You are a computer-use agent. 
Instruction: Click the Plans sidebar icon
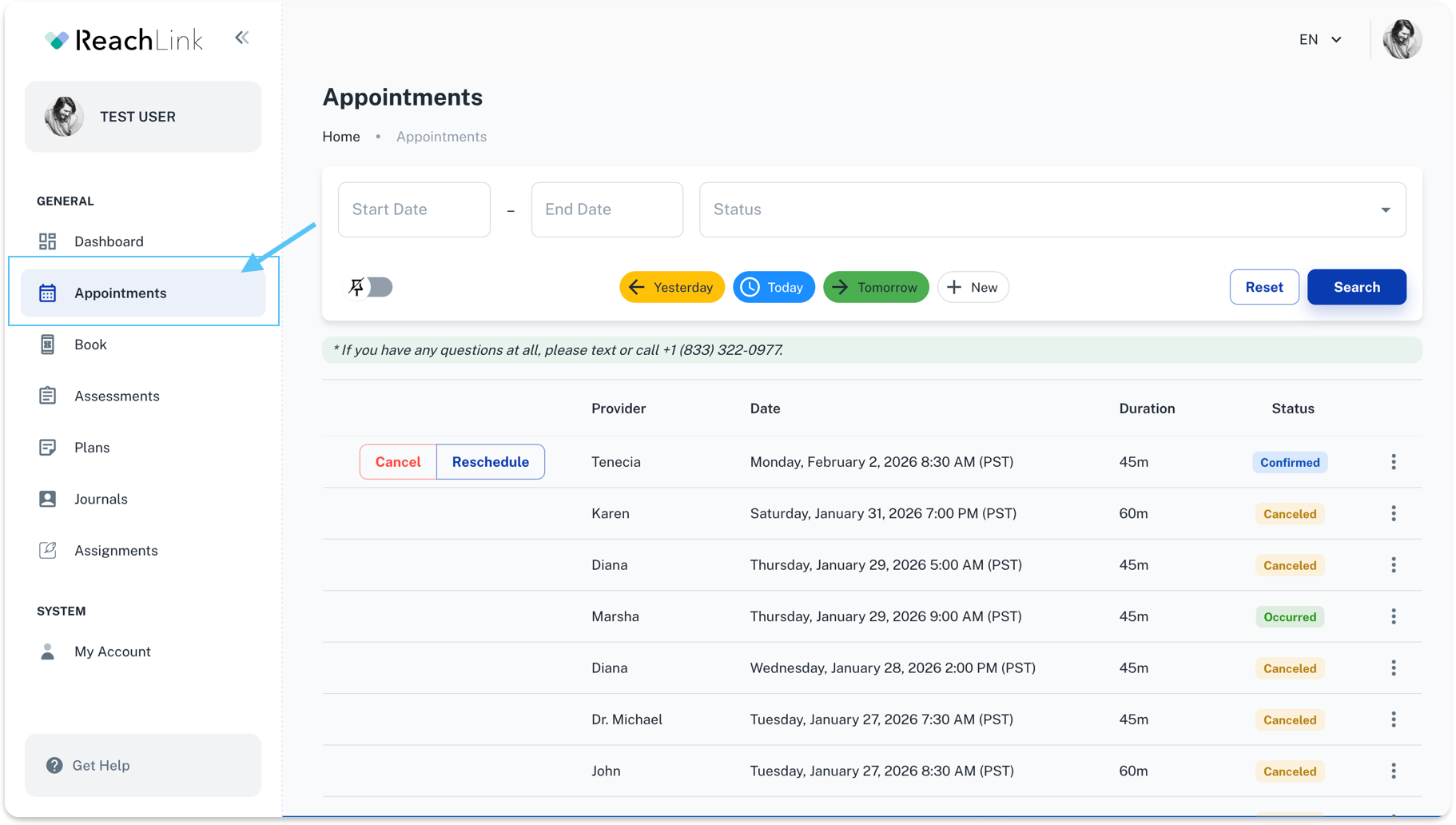48,448
